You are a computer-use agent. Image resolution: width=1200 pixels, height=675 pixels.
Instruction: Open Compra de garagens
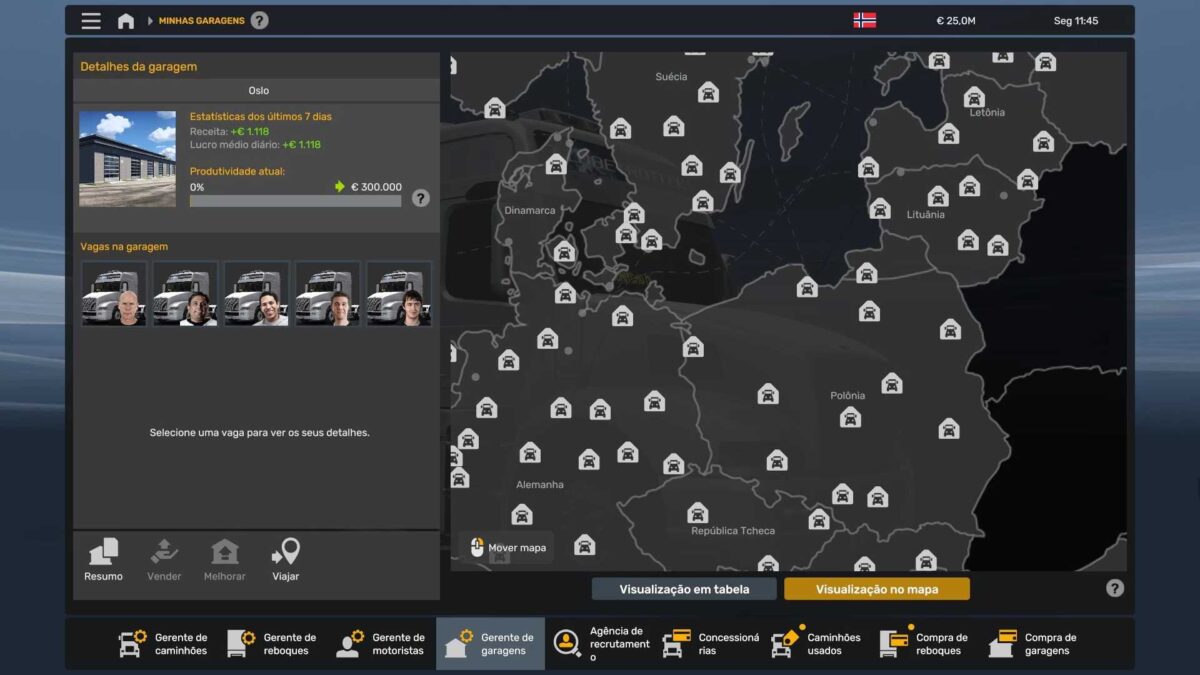point(1034,644)
